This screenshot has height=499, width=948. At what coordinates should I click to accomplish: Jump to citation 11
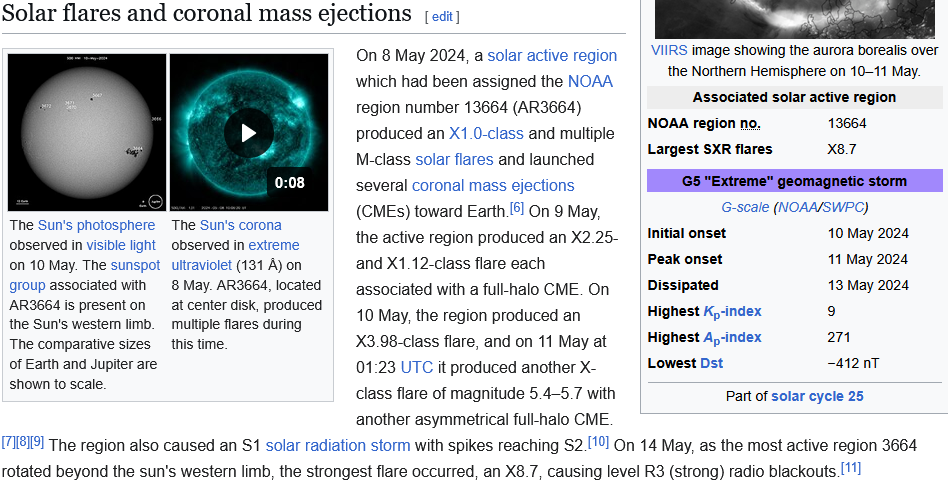click(x=851, y=468)
